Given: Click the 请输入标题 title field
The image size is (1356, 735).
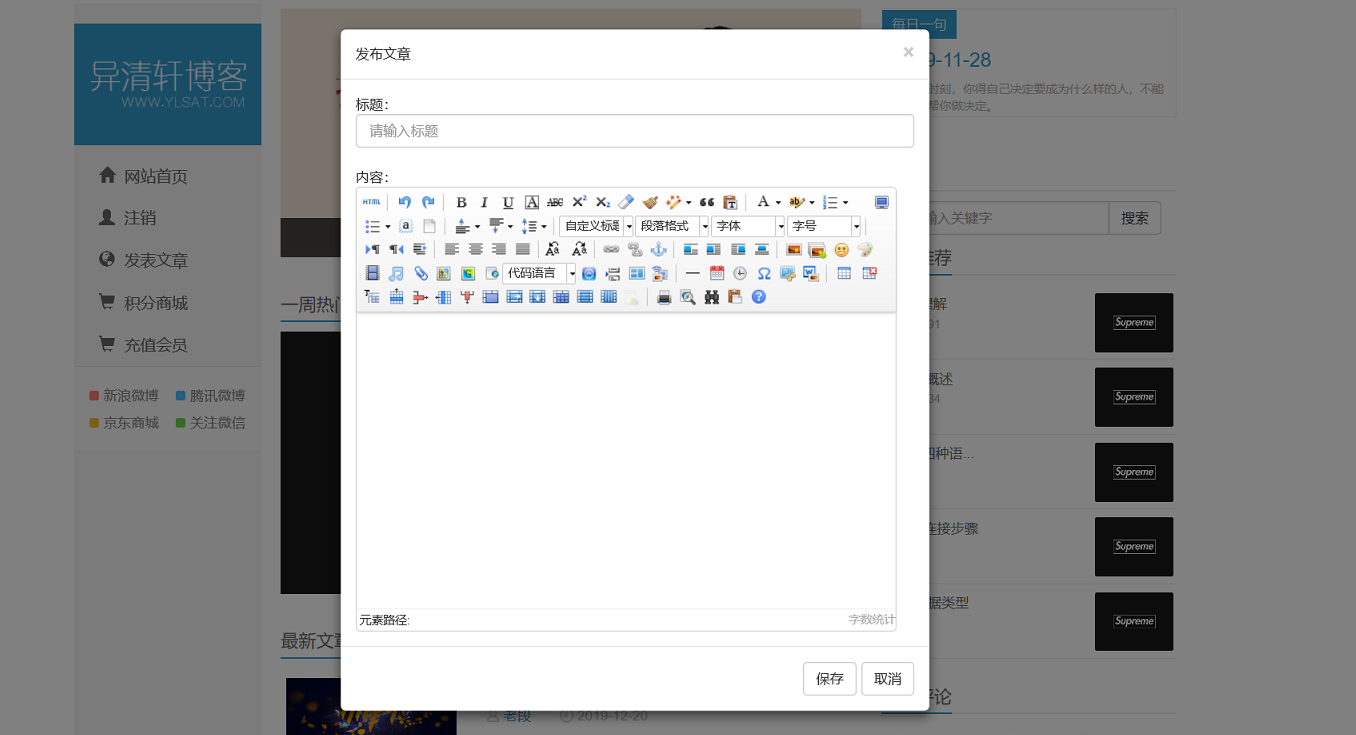Looking at the screenshot, I should click(x=634, y=131).
